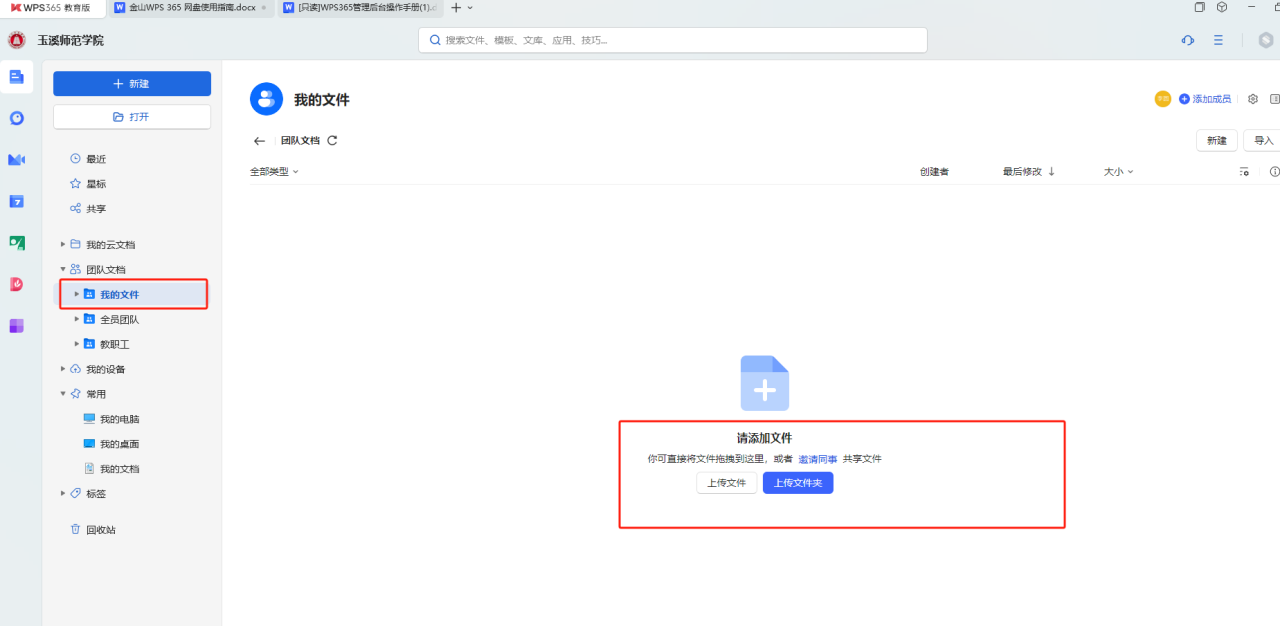Click the calendar icon in left rail
Screen dimensions: 1280x626
(17, 201)
